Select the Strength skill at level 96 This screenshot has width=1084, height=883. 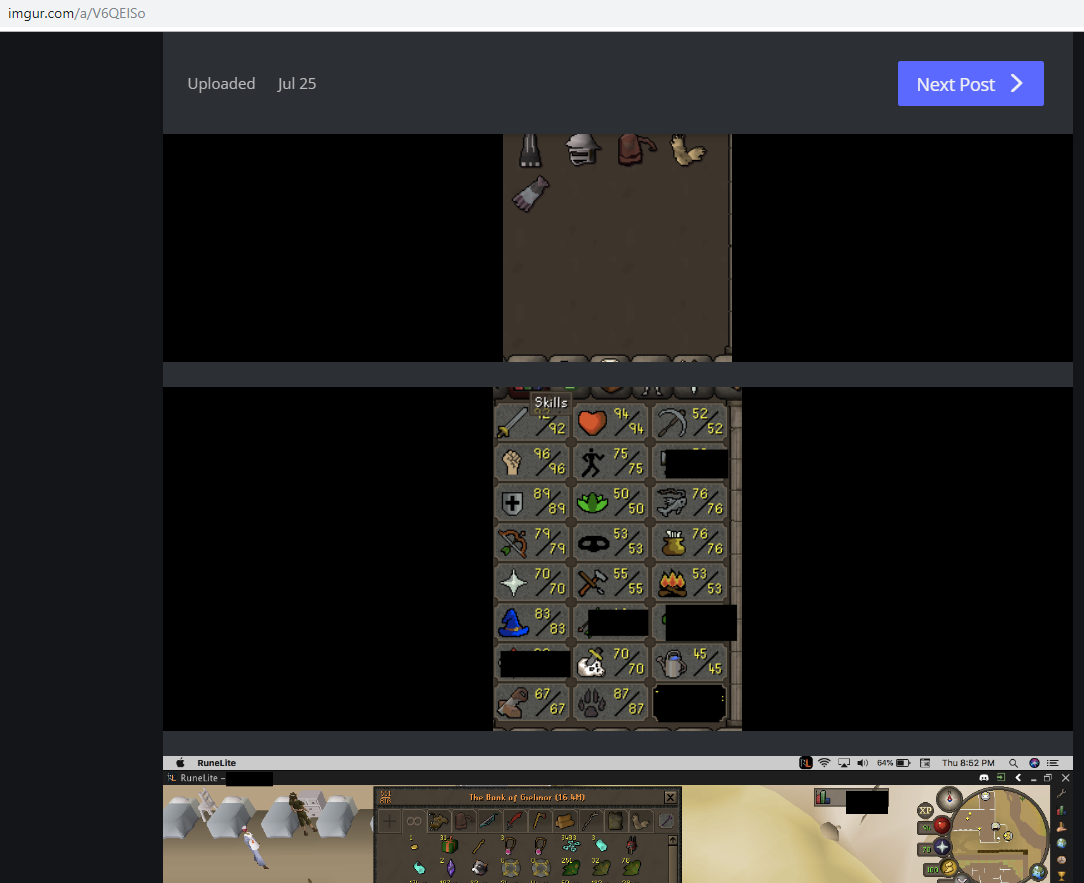tap(532, 462)
